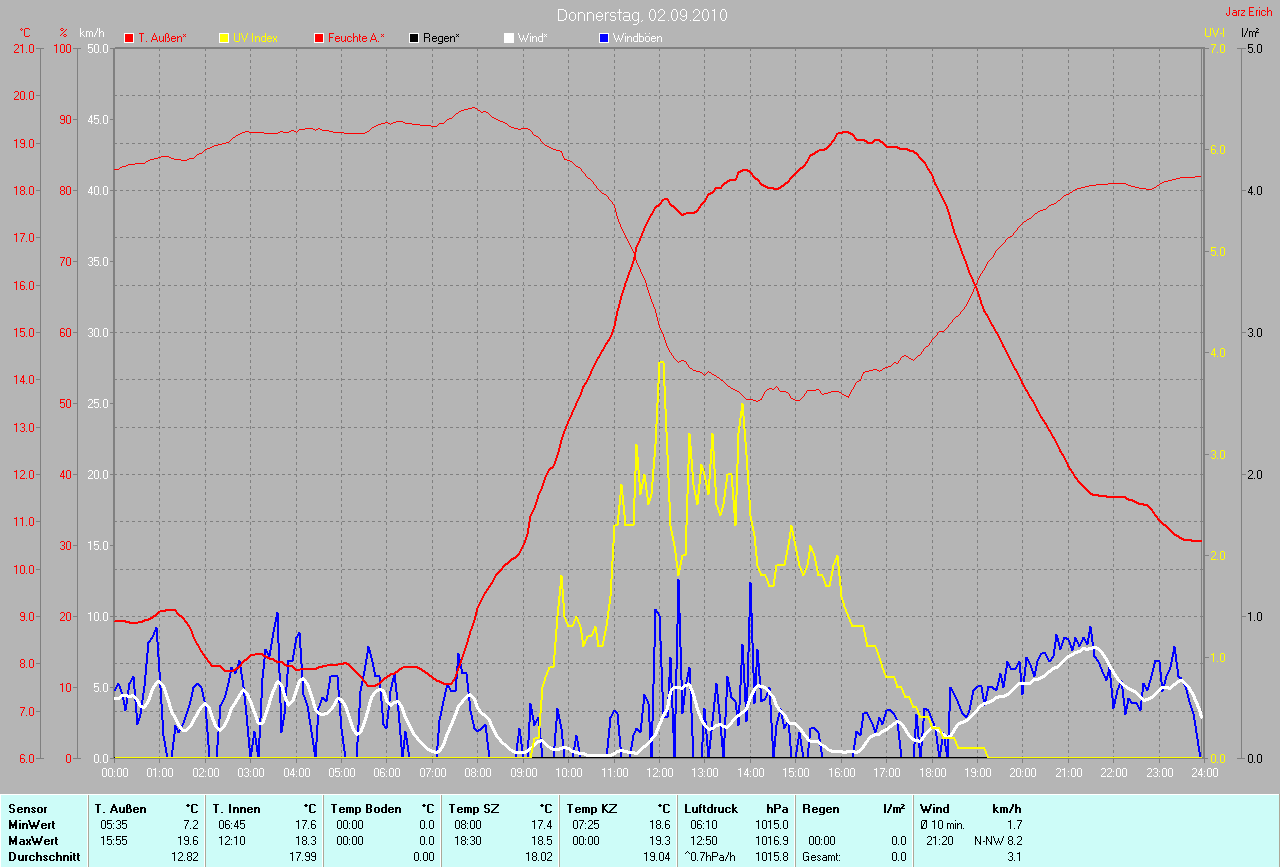Screen dimensions: 1280x867
Task: Click the "Wind" table column header
Action: pyautogui.click(x=935, y=809)
